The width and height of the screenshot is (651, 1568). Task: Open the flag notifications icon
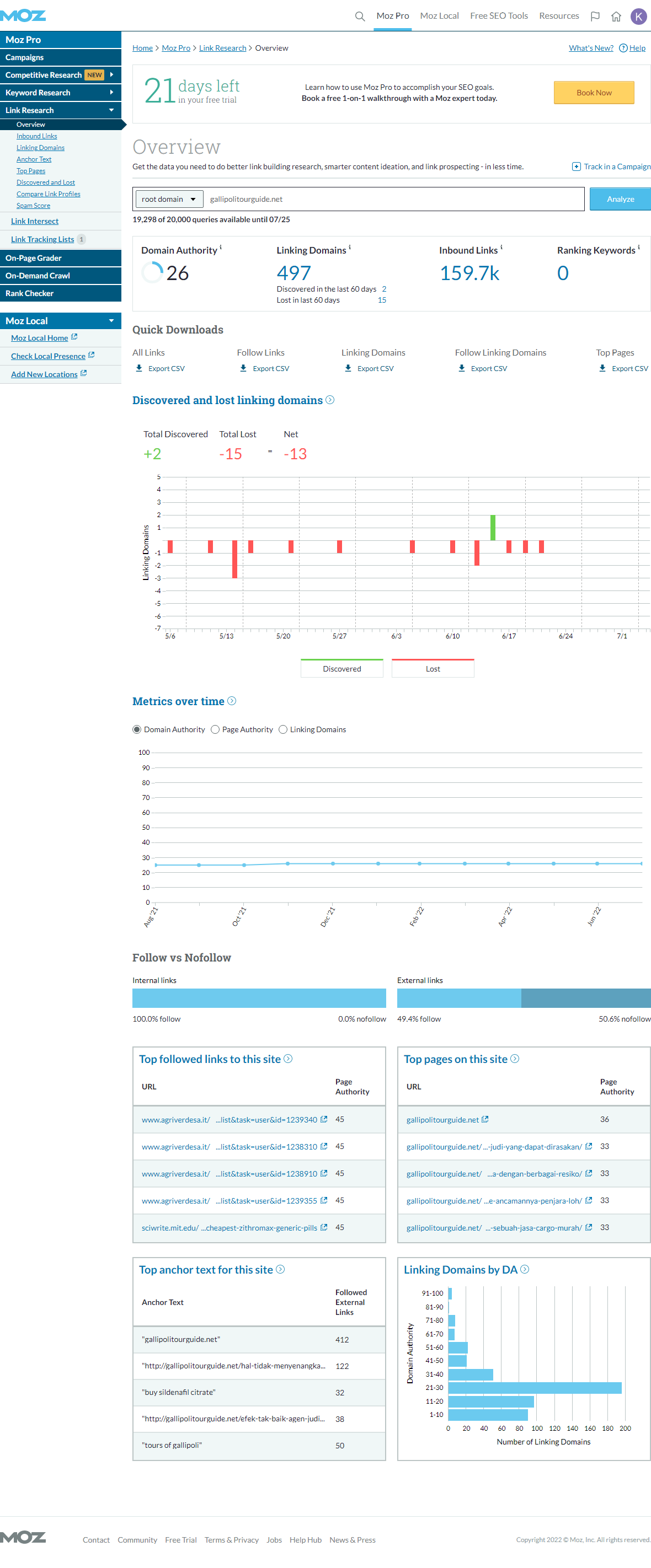pyautogui.click(x=595, y=17)
